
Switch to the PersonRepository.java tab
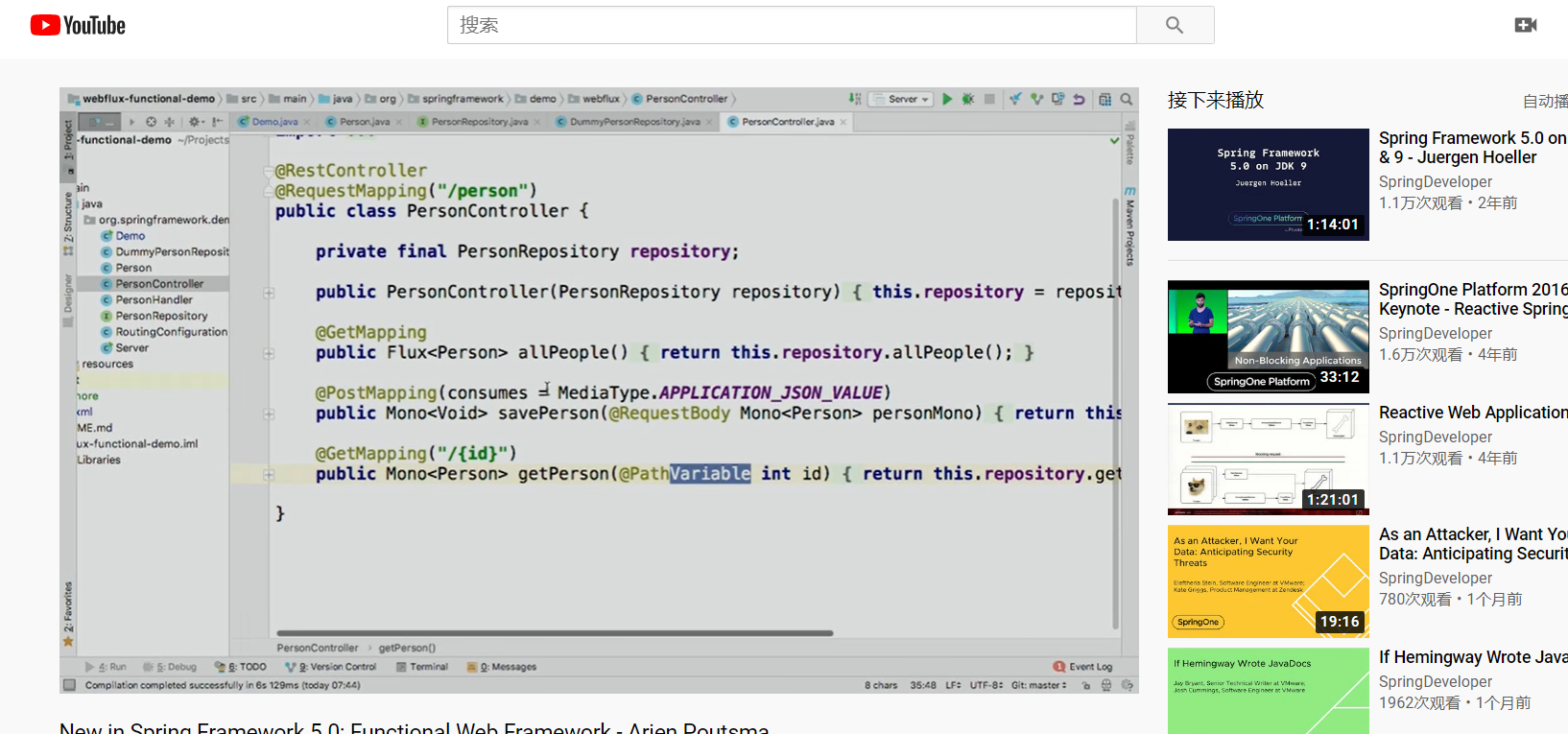coord(480,122)
